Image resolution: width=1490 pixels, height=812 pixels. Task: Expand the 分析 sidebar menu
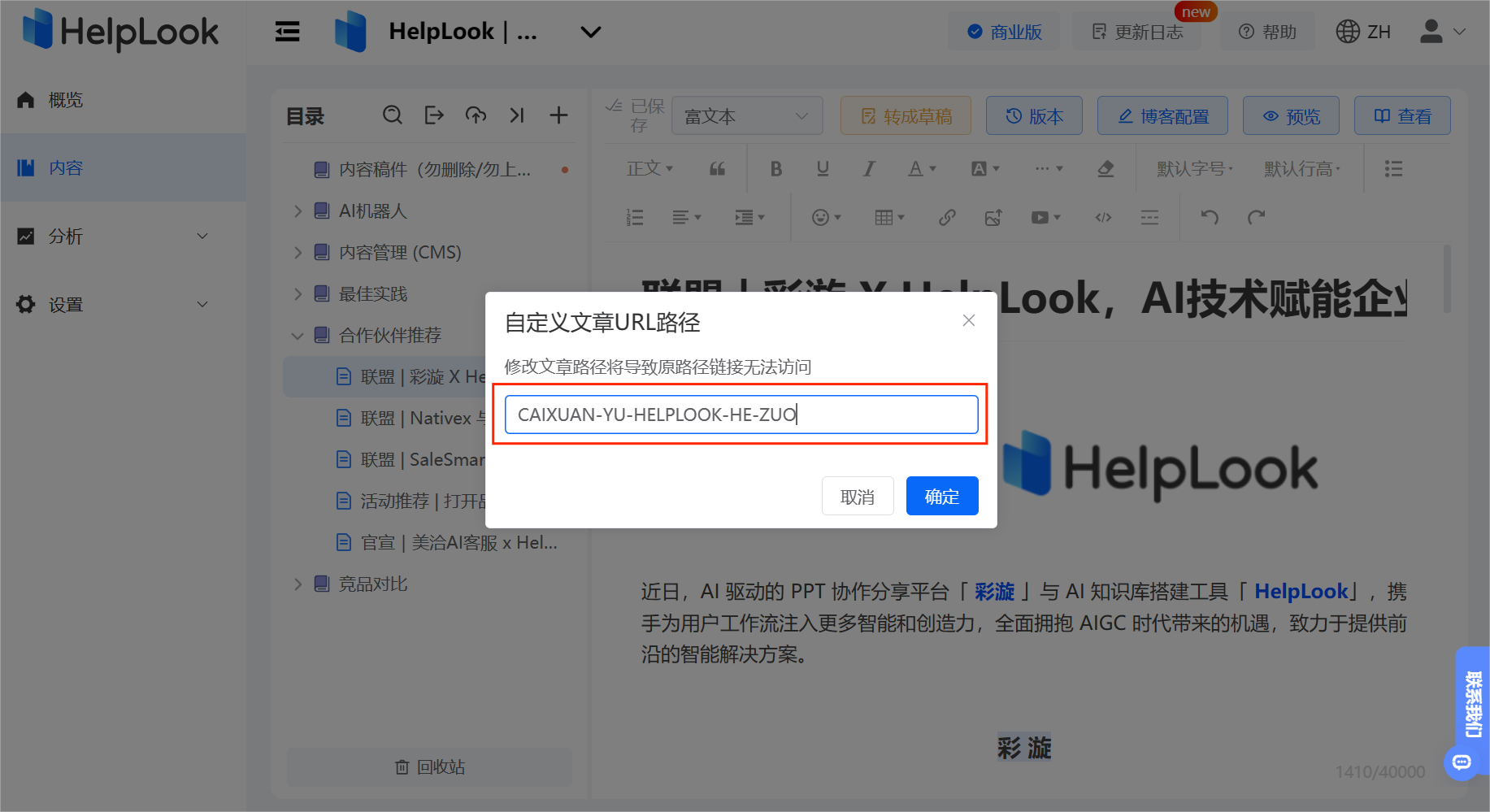123,236
